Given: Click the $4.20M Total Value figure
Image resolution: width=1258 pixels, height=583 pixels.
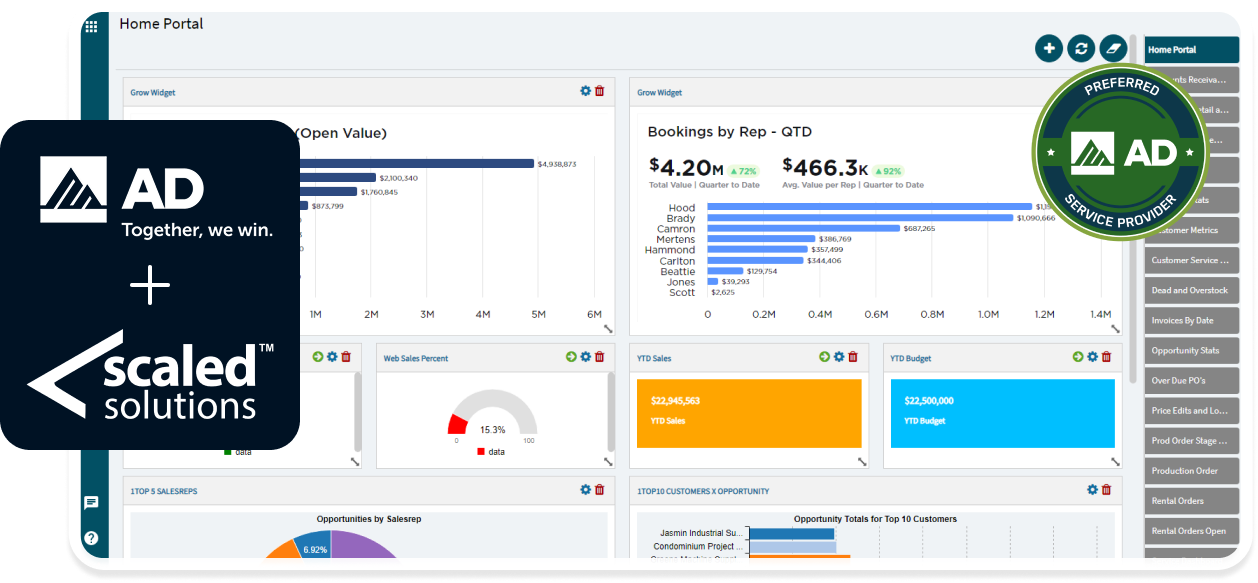Looking at the screenshot, I should point(685,167).
